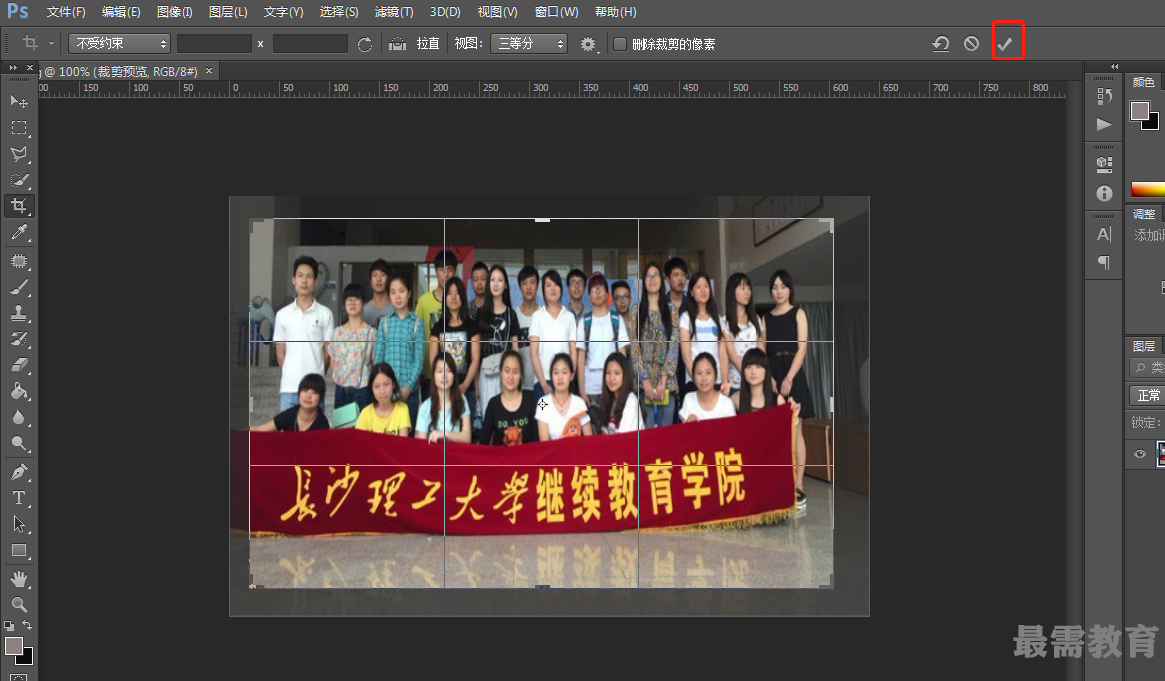The height and width of the screenshot is (681, 1165).
Task: Click the Straighten level icon
Action: 397,44
